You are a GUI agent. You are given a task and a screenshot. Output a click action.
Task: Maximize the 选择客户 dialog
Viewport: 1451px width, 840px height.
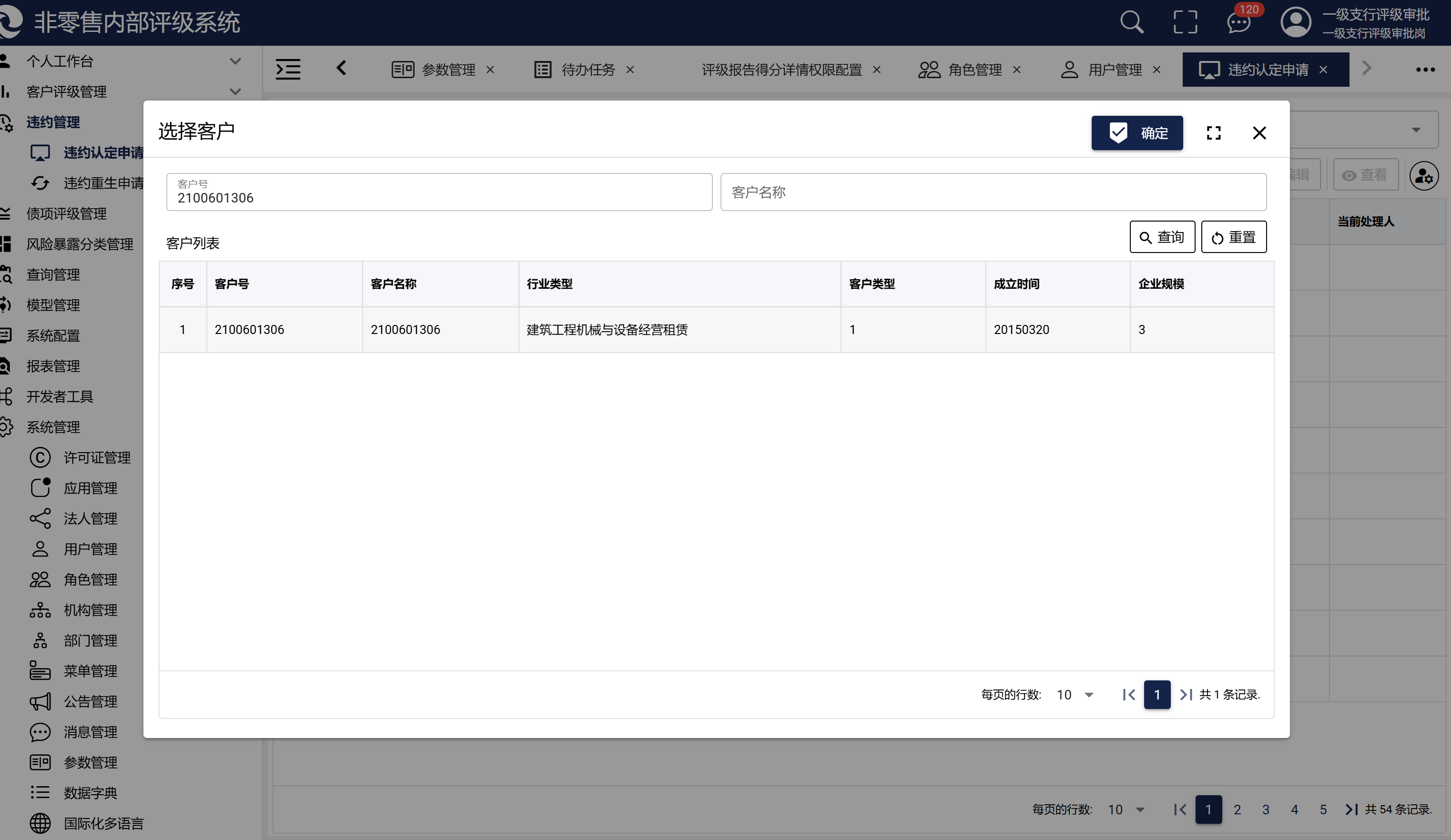(x=1213, y=133)
